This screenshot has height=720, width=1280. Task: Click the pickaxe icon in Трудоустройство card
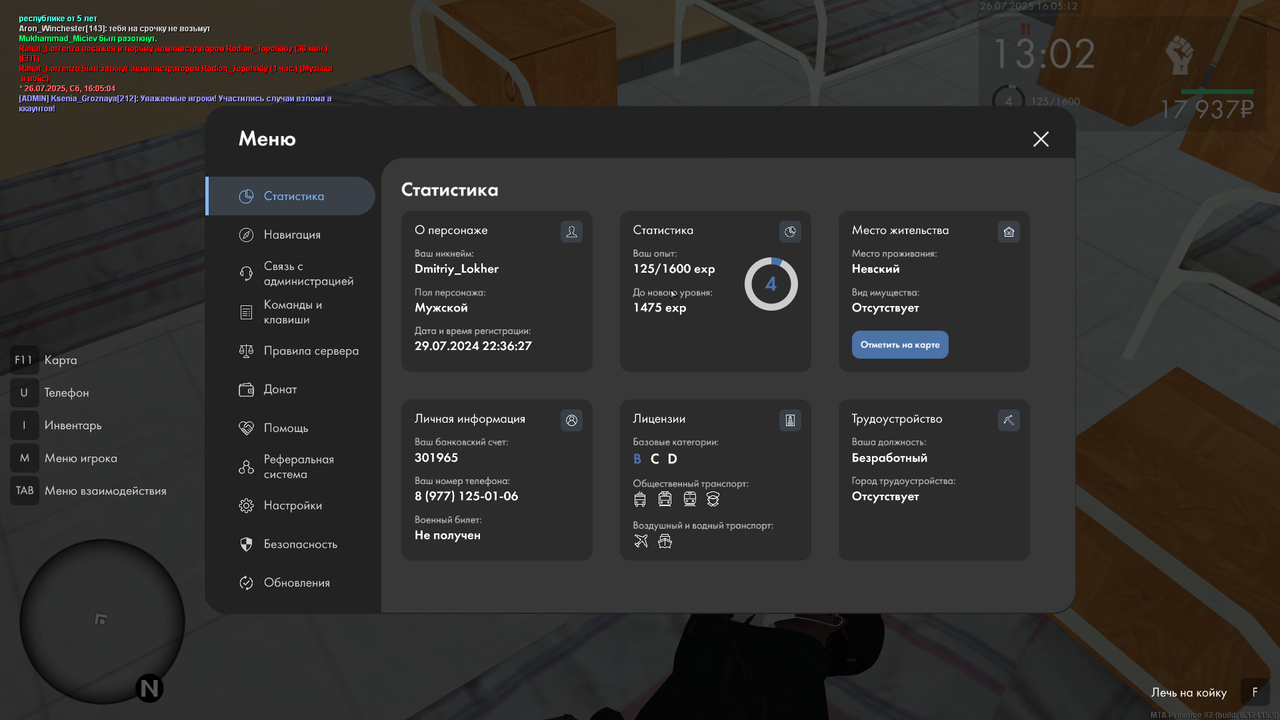[x=1009, y=420]
